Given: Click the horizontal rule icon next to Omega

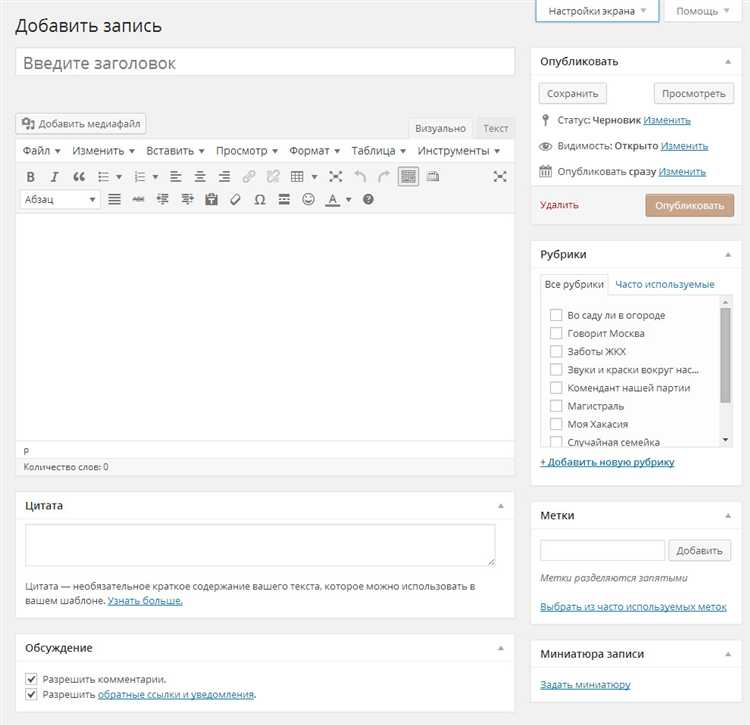Looking at the screenshot, I should click(x=284, y=199).
